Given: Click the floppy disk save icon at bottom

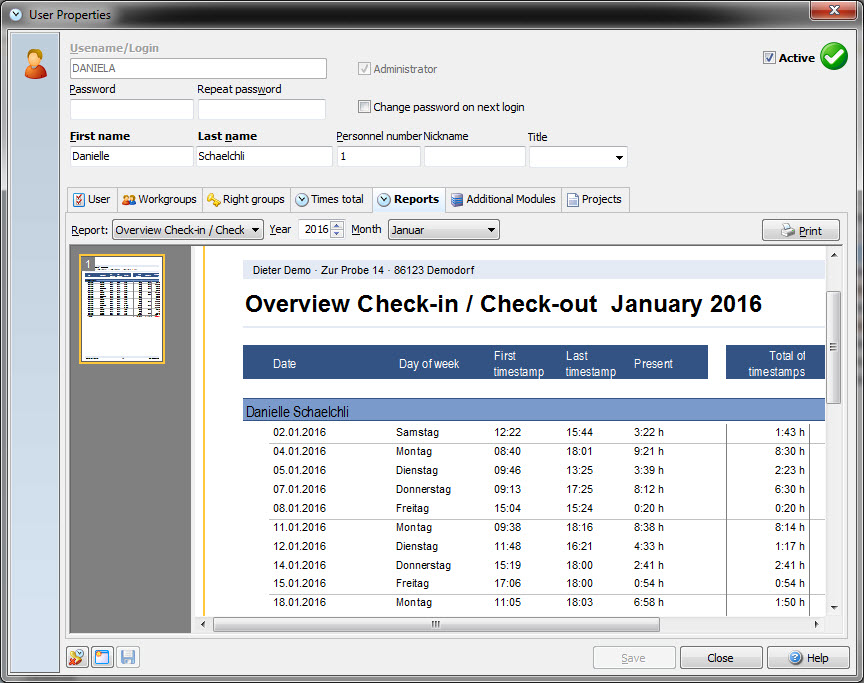Looking at the screenshot, I should coord(127,657).
